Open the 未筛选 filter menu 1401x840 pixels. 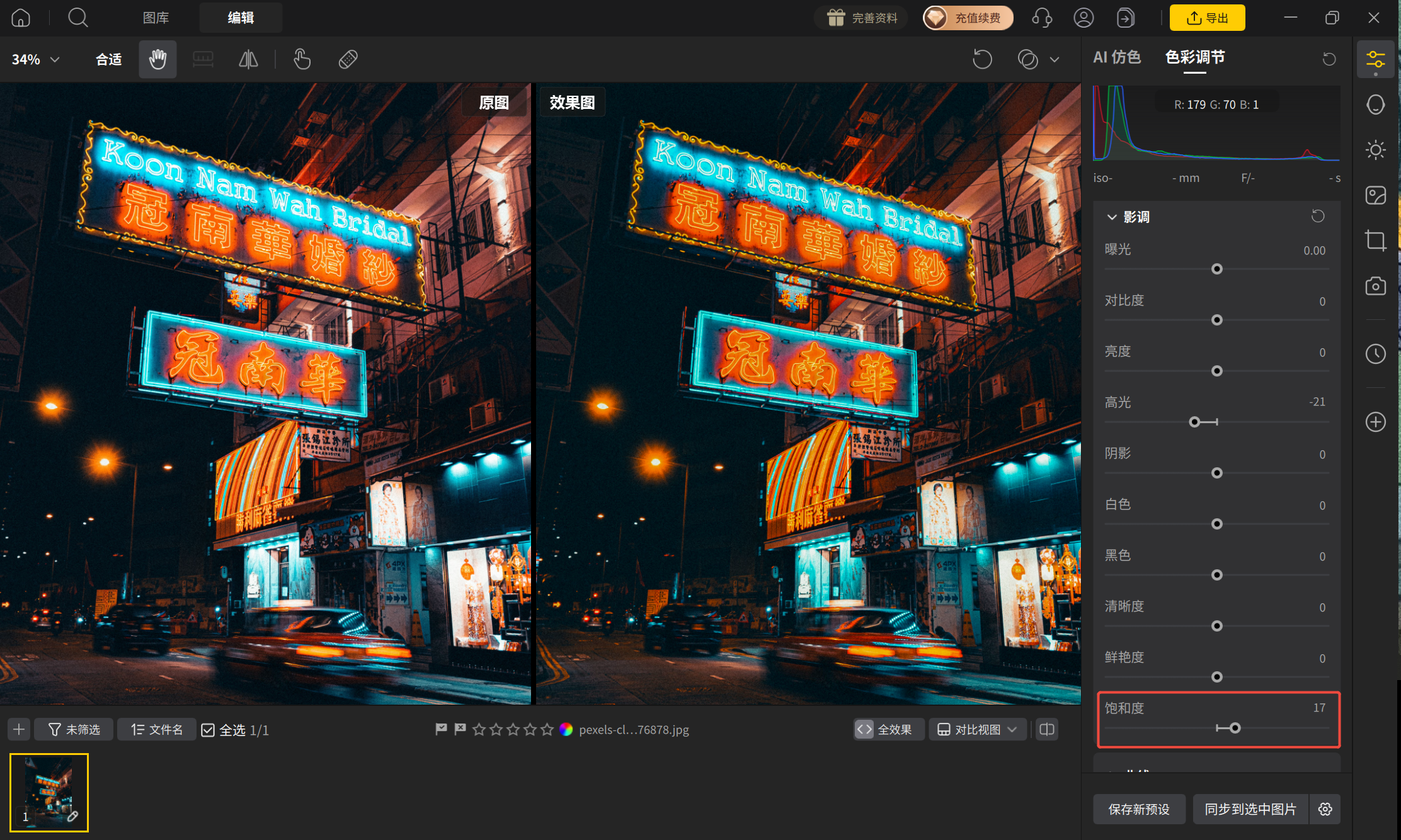click(x=74, y=729)
